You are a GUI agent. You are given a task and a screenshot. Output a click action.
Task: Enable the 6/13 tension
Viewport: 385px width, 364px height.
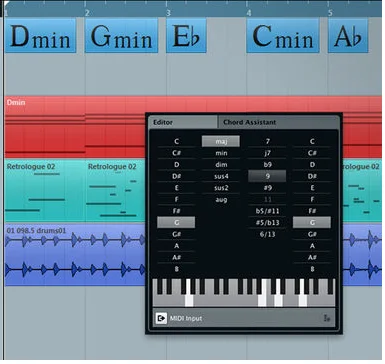(x=267, y=234)
